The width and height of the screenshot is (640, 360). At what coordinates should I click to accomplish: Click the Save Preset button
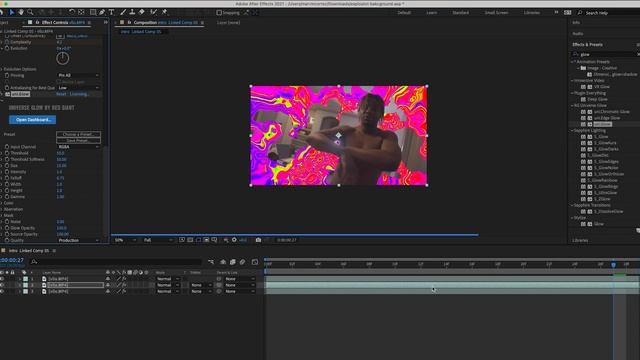[78, 140]
